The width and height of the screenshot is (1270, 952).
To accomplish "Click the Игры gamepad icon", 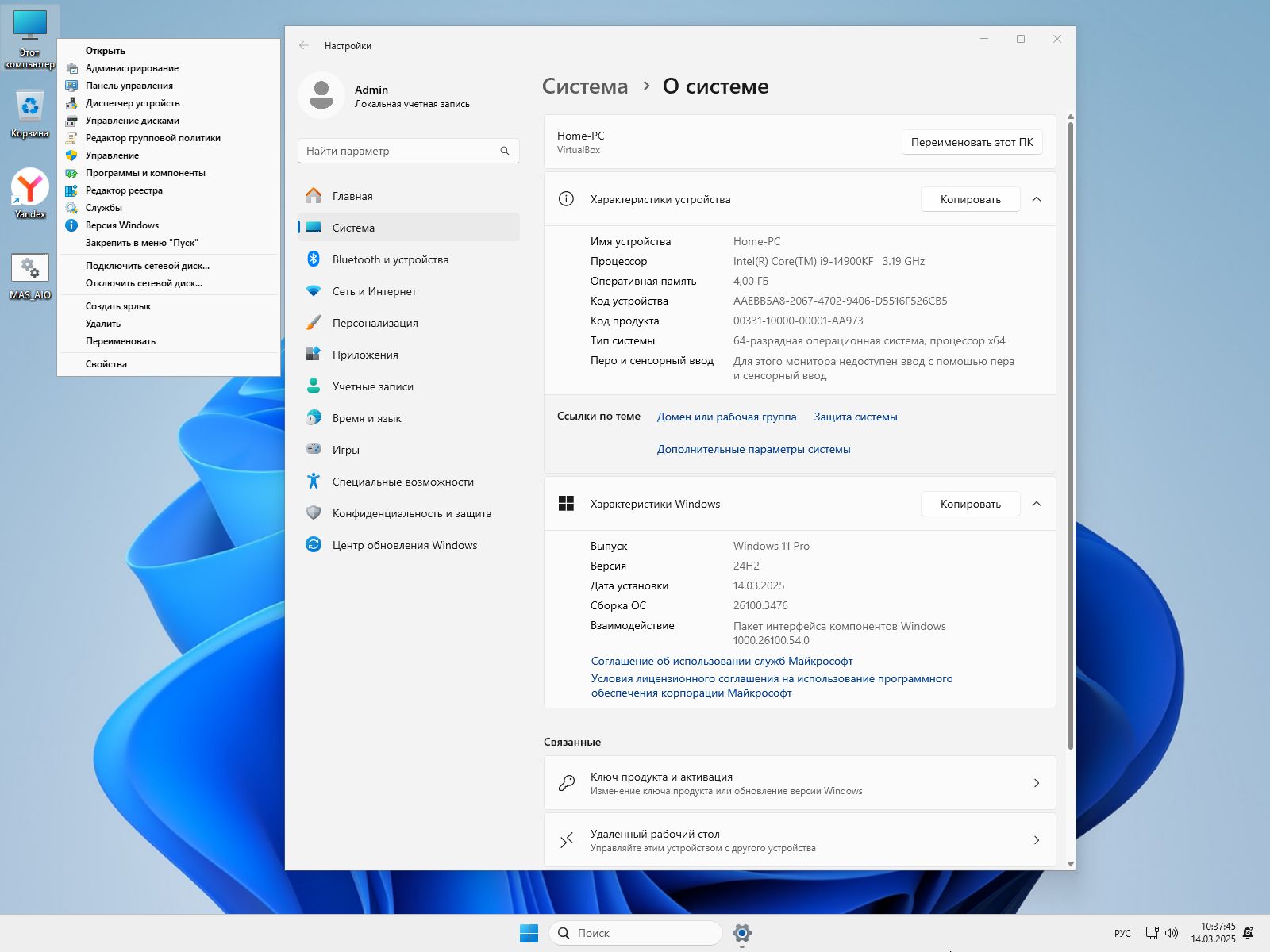I will (x=314, y=450).
